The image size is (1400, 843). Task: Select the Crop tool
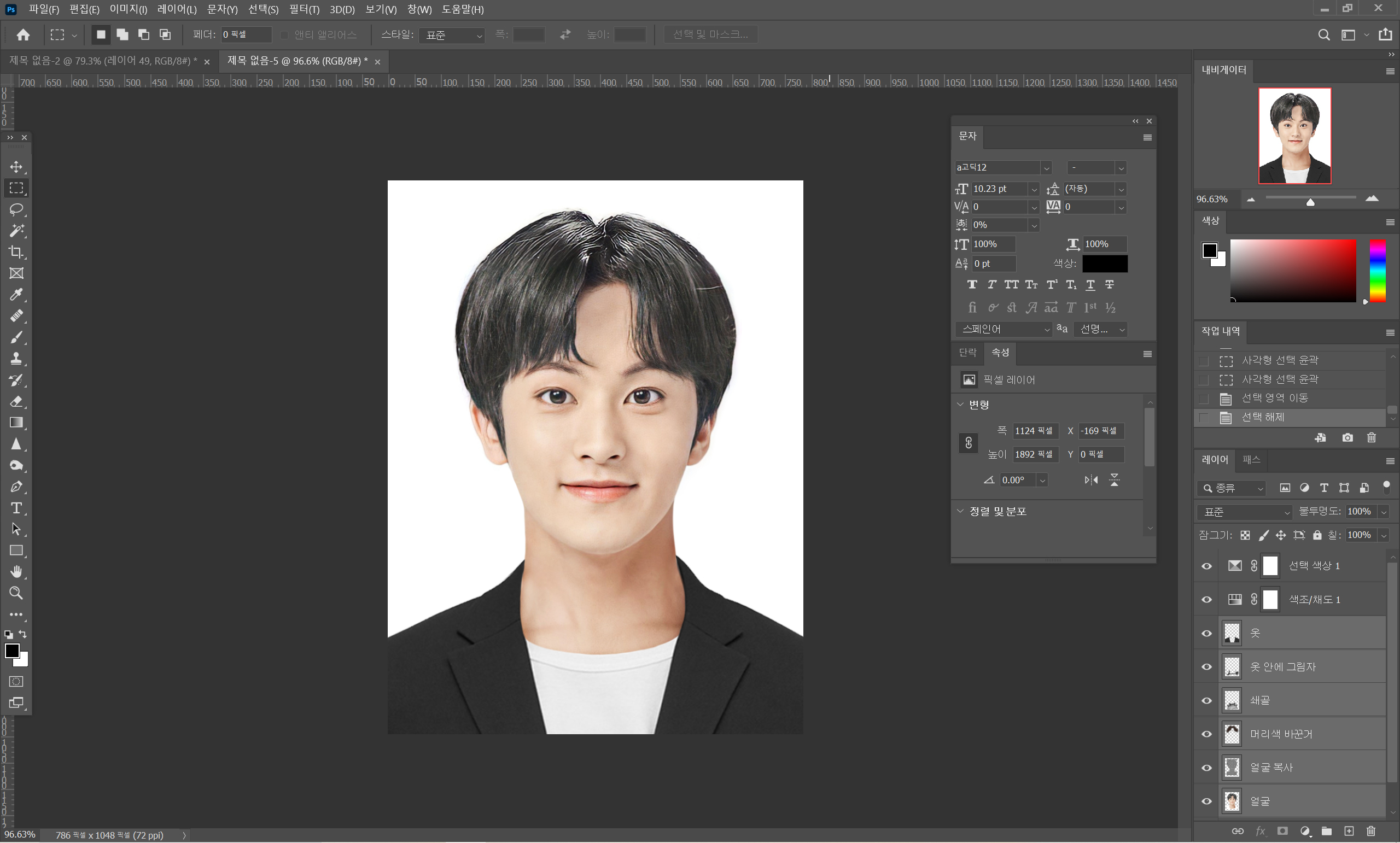point(16,251)
